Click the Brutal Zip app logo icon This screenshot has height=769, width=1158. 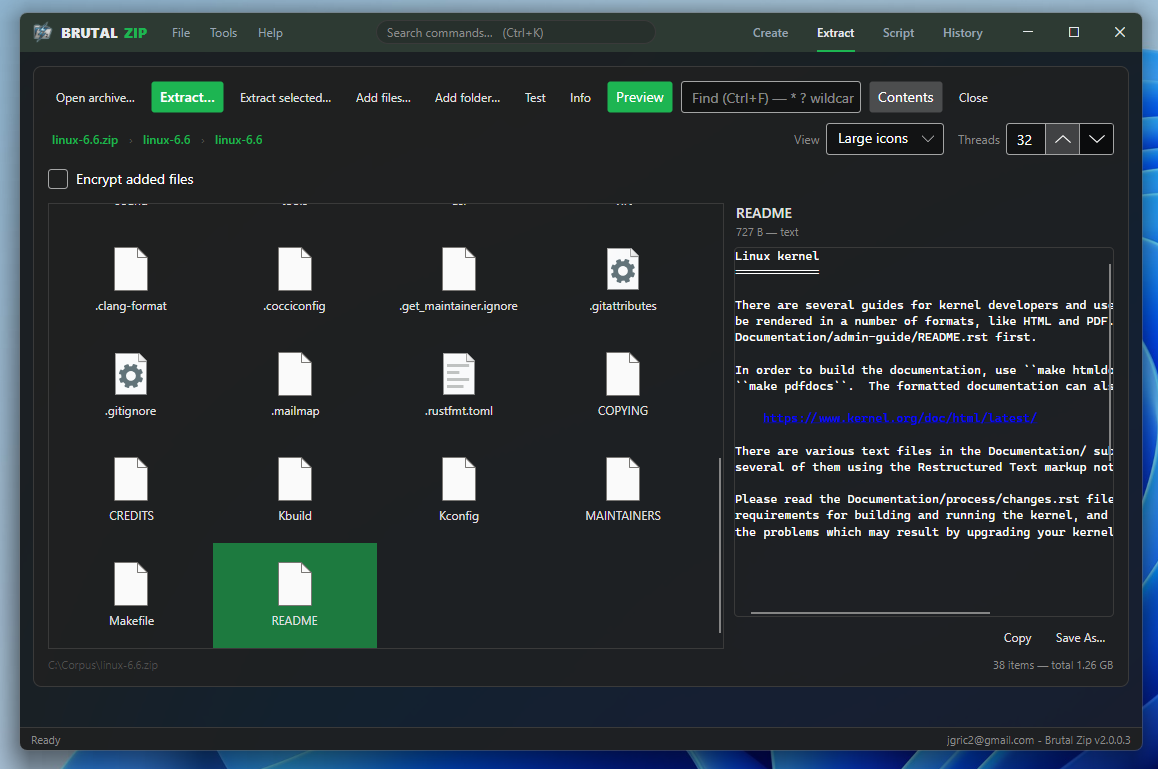point(43,33)
